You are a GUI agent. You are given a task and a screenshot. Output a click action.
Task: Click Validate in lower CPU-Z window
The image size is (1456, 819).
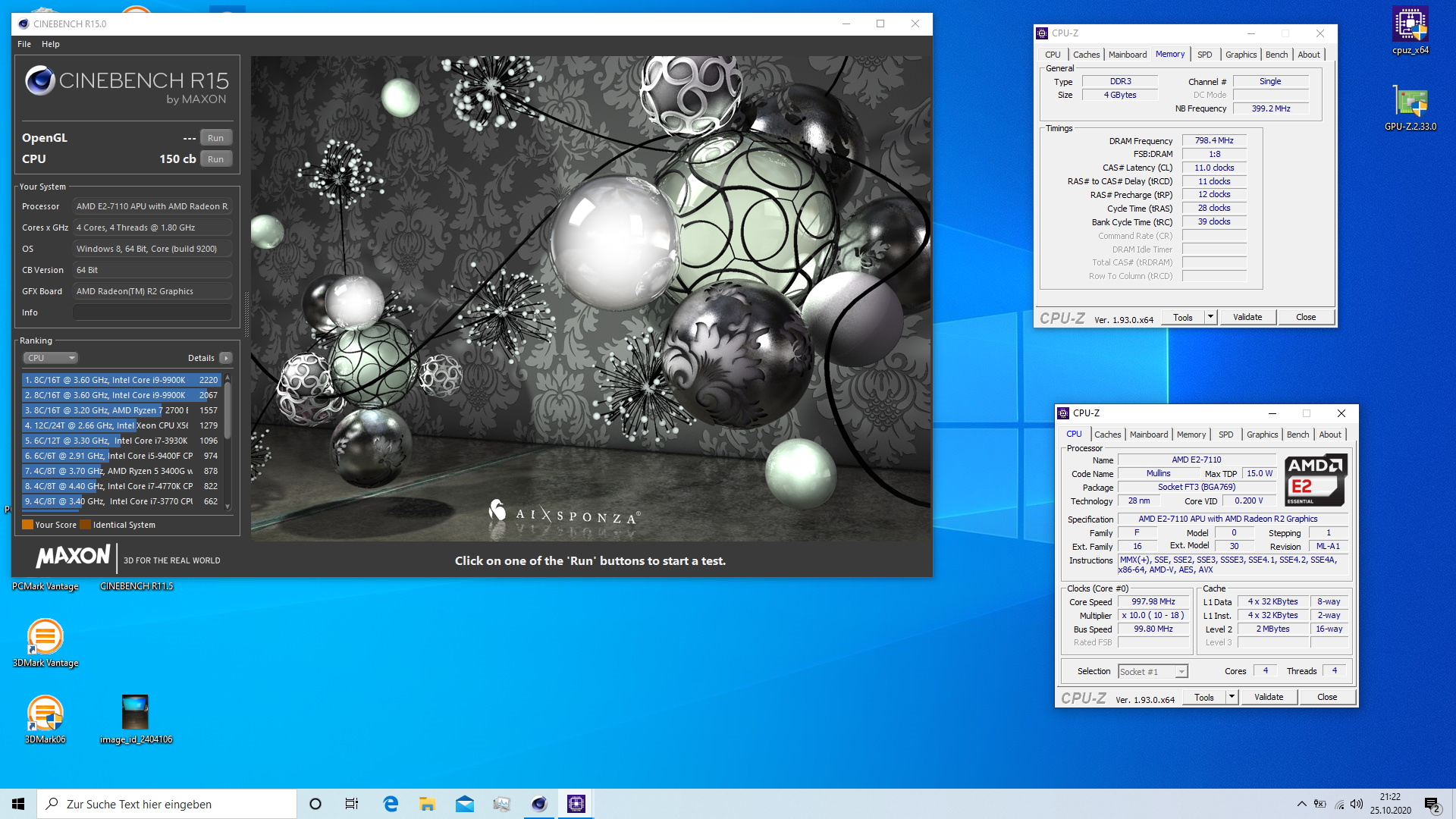(x=1269, y=698)
